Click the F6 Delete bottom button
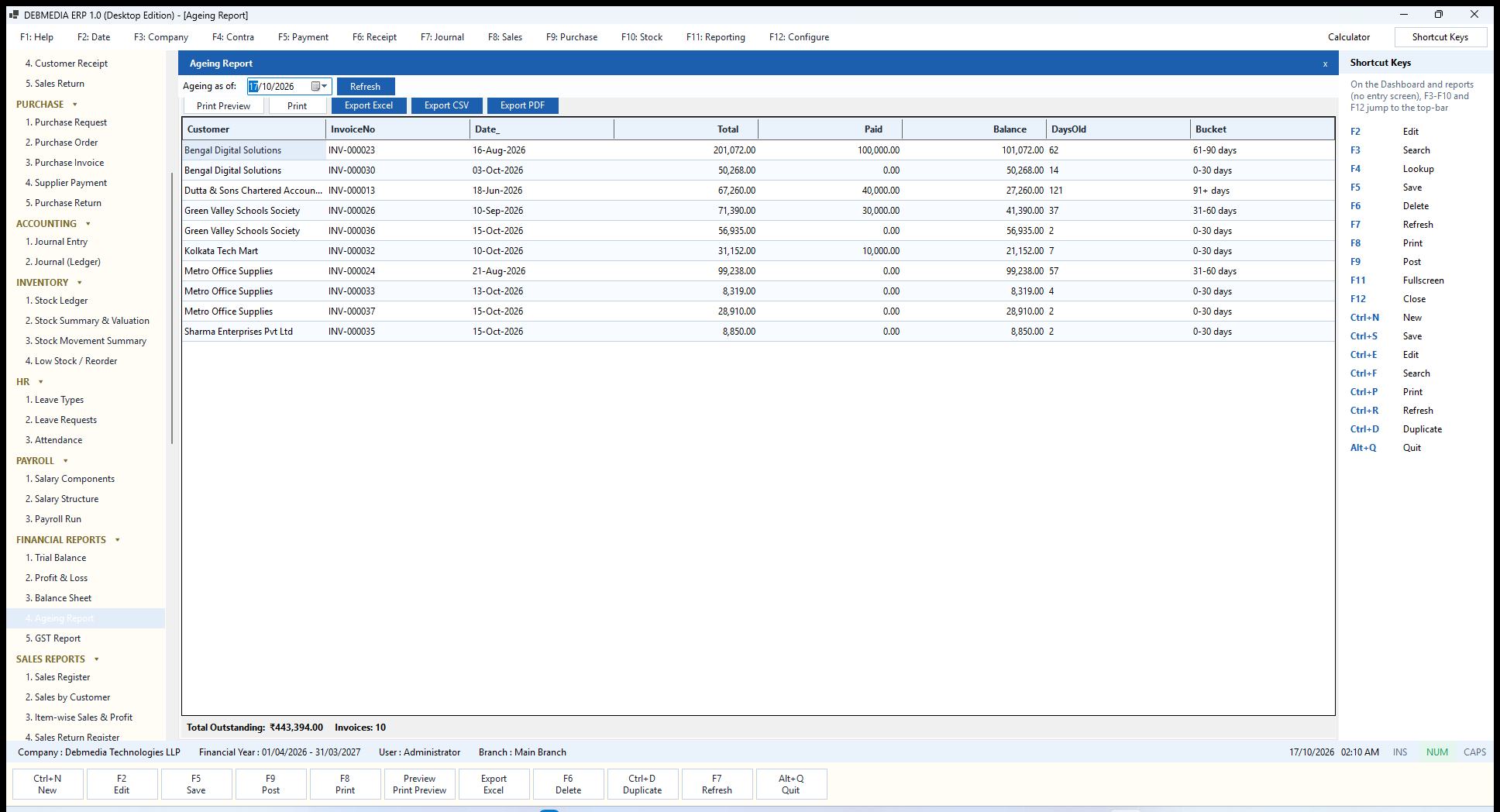 click(x=568, y=784)
